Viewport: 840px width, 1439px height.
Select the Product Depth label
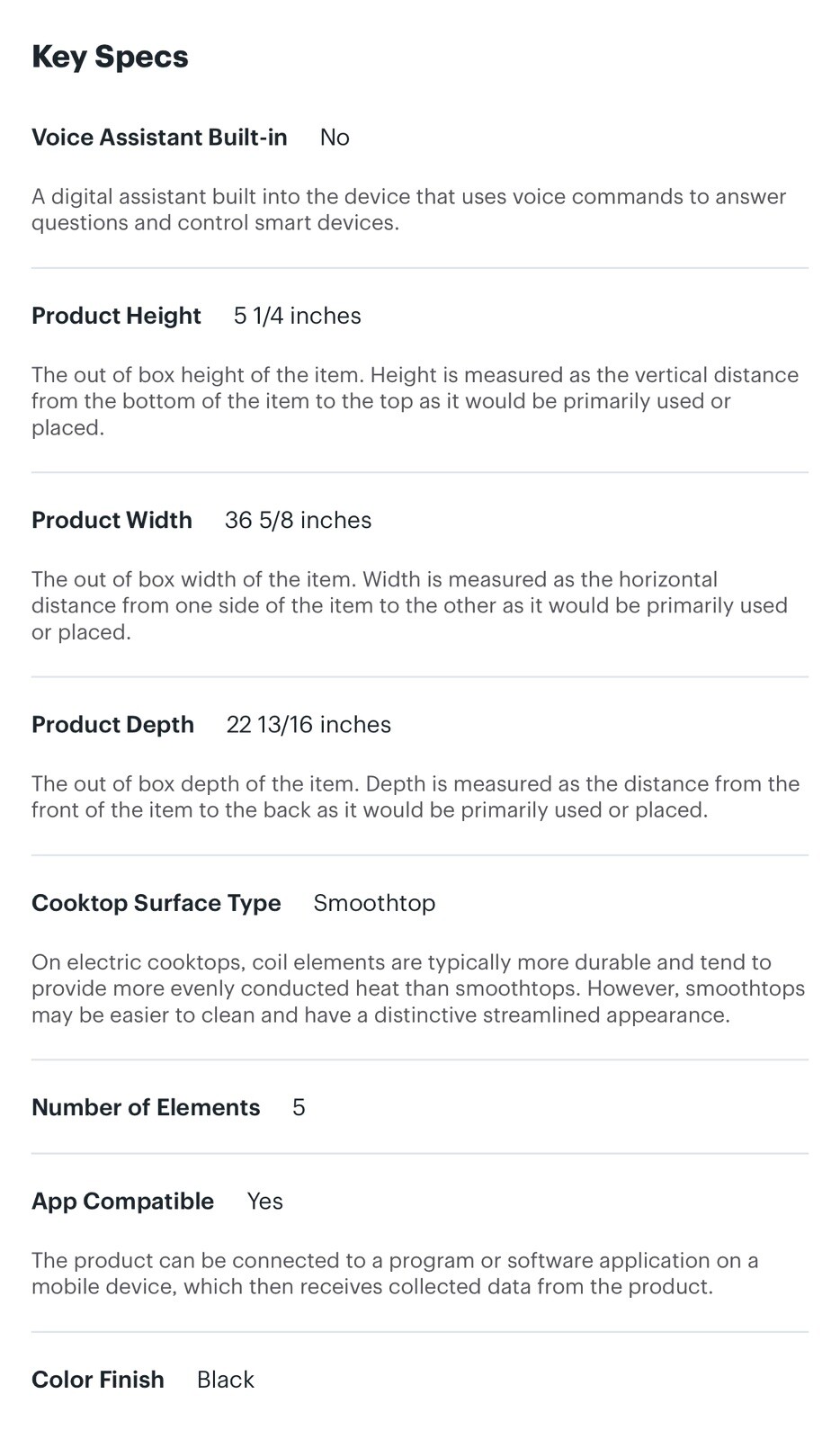coord(112,725)
